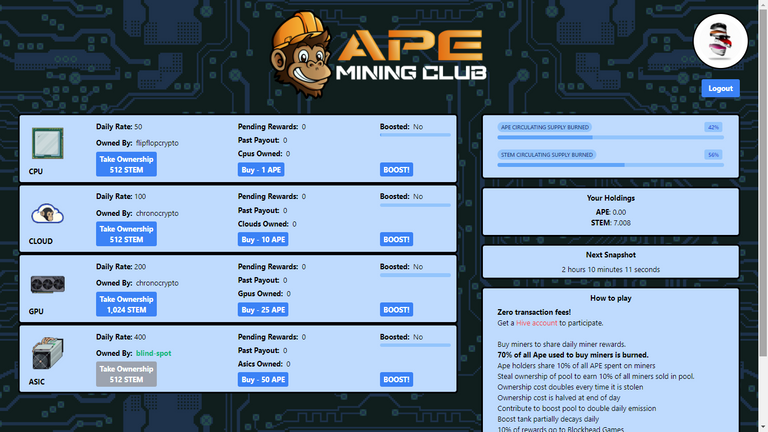Click the APE holdings value 0.00
The height and width of the screenshot is (432, 768).
(x=619, y=212)
